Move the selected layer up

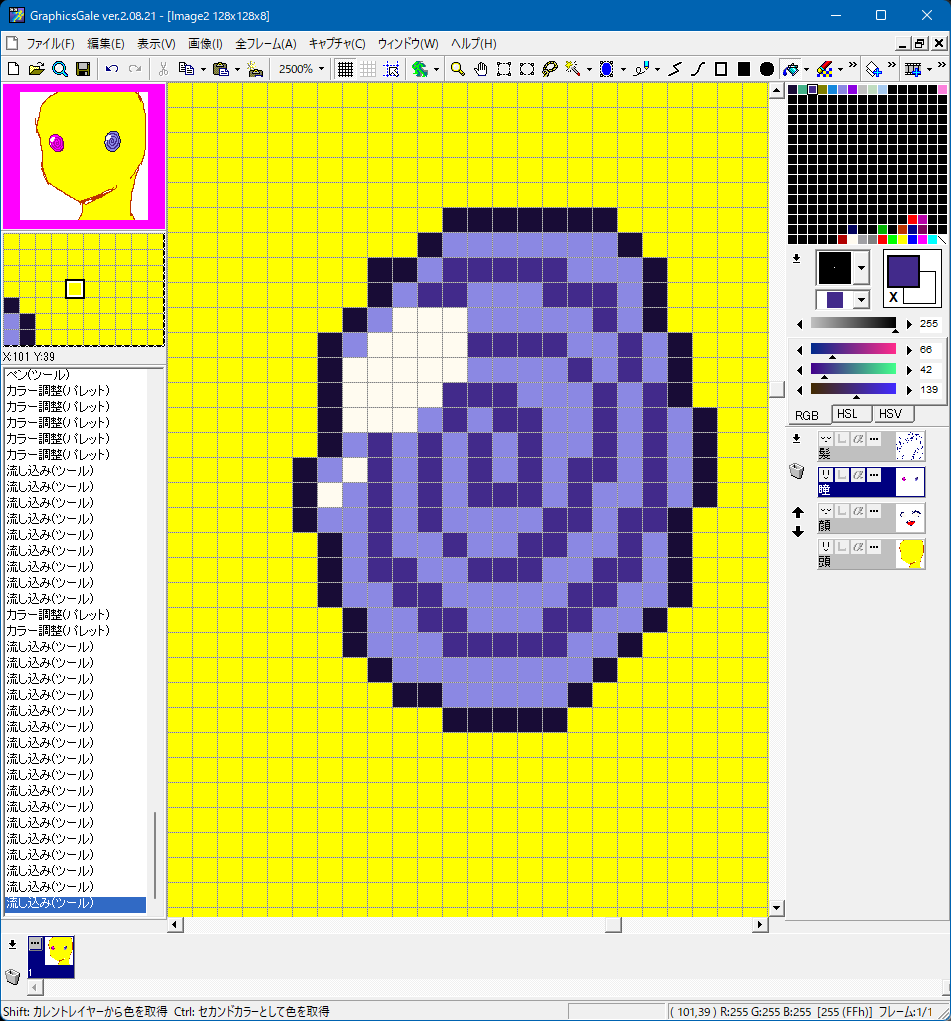[x=798, y=512]
